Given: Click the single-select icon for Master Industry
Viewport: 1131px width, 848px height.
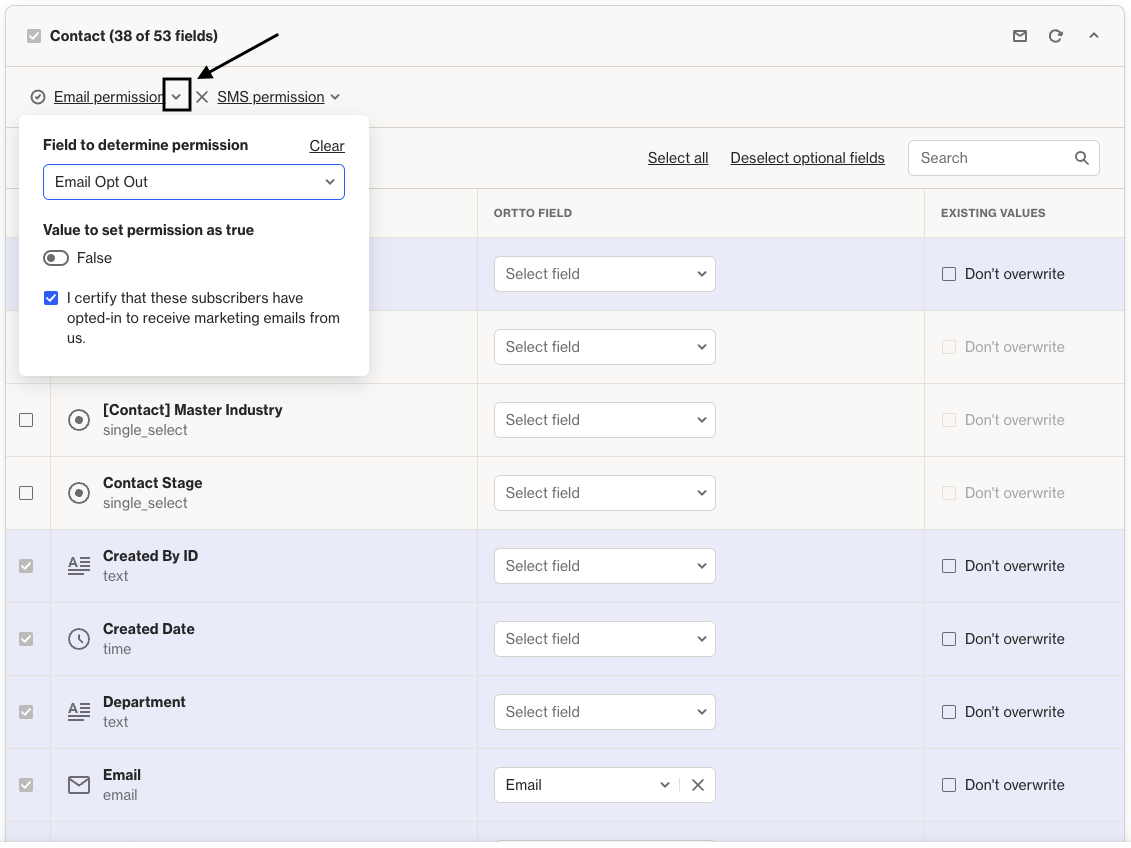Looking at the screenshot, I should click(79, 420).
